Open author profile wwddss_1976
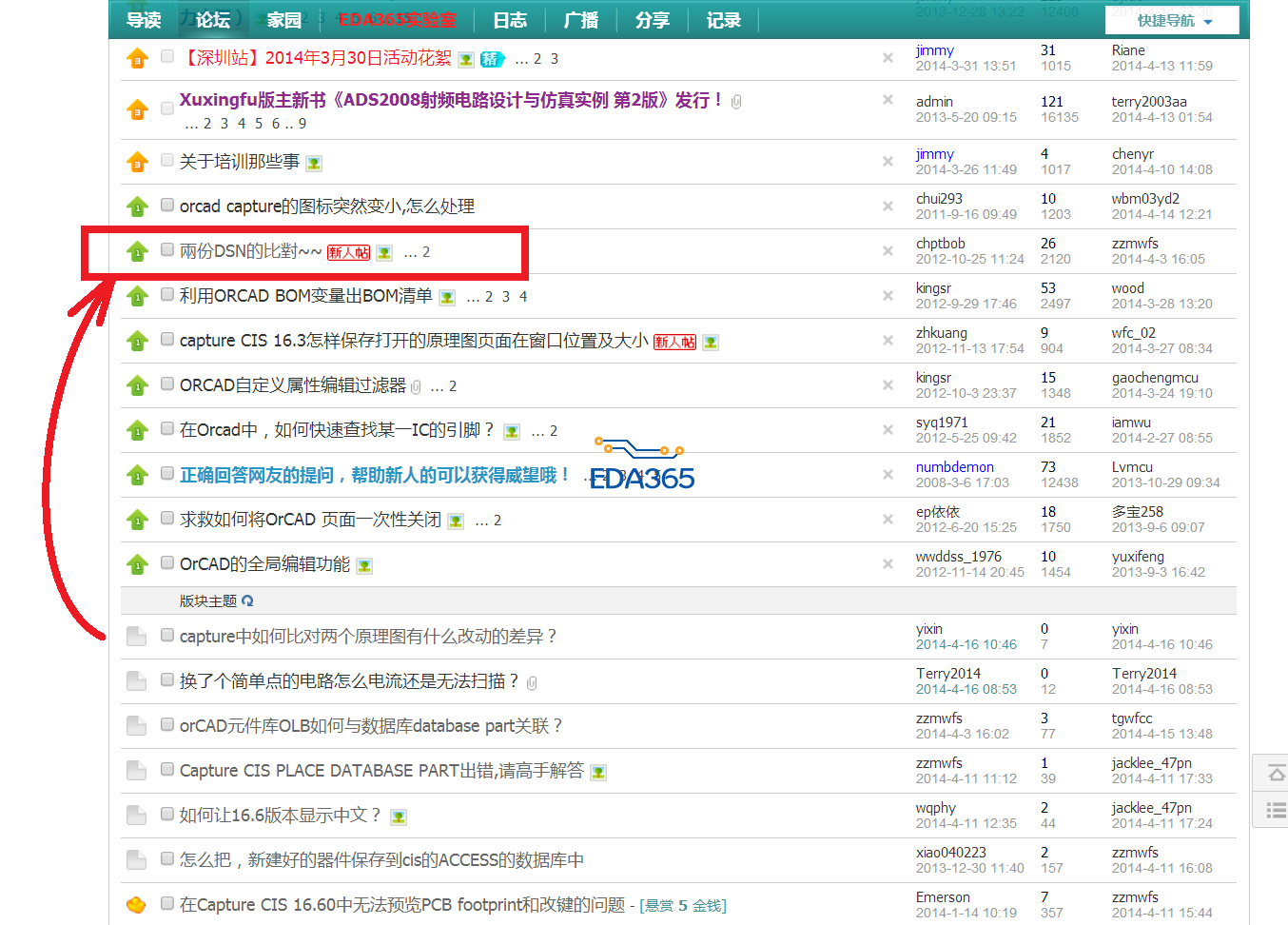The height and width of the screenshot is (925, 1288). [959, 557]
